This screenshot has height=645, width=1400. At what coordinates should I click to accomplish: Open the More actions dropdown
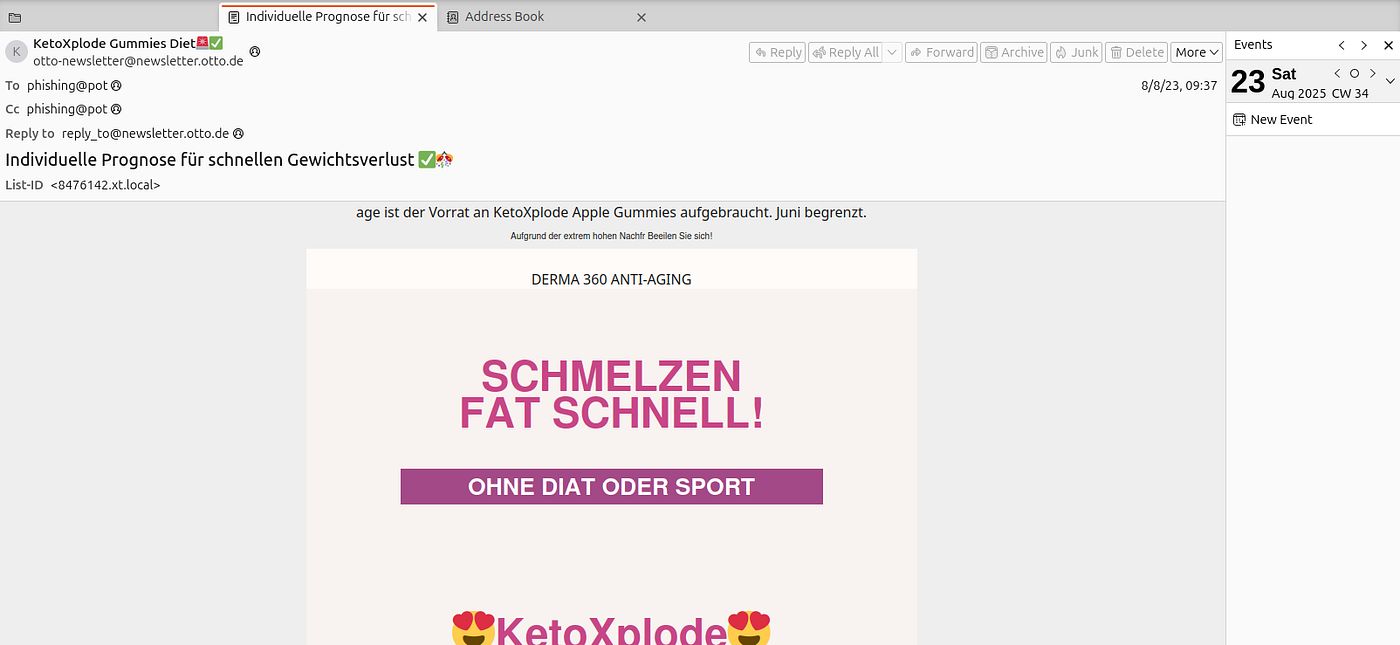click(x=1197, y=52)
